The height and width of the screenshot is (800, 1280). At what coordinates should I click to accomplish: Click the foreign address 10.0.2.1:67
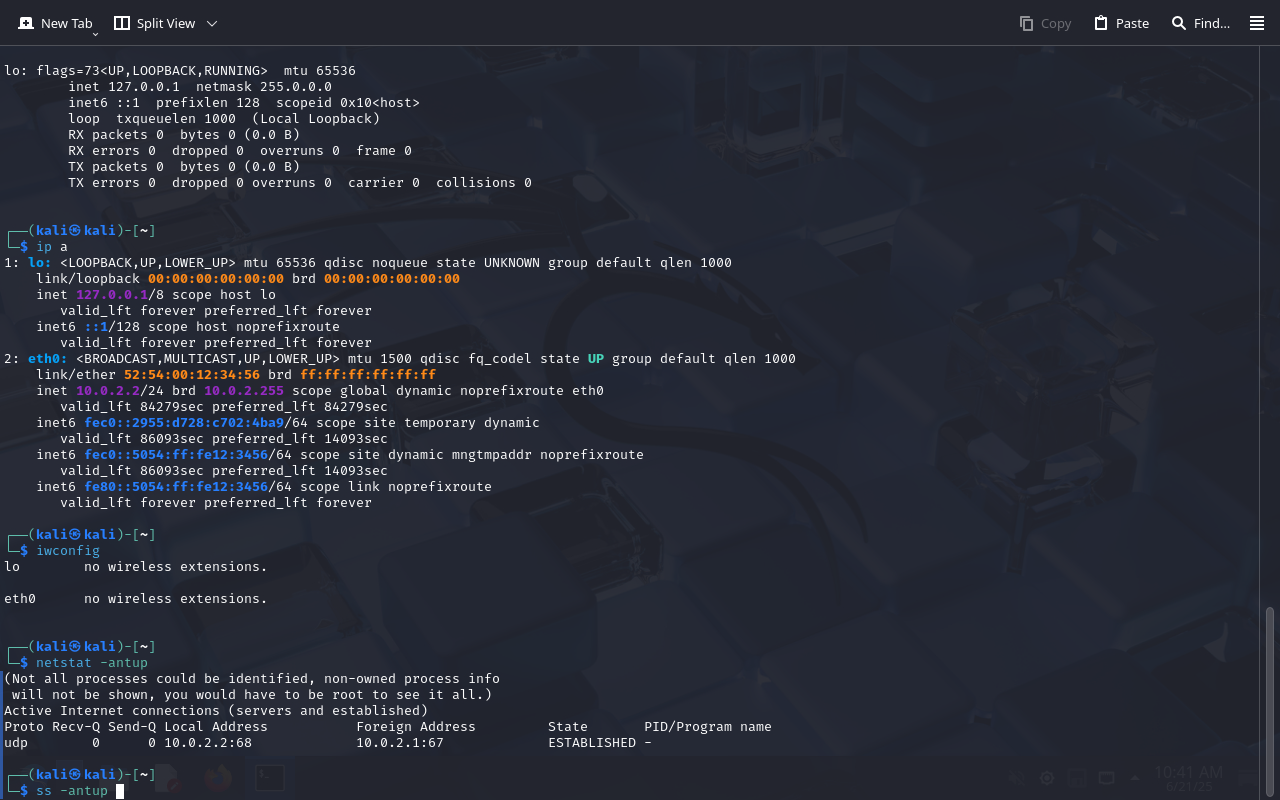(x=400, y=743)
